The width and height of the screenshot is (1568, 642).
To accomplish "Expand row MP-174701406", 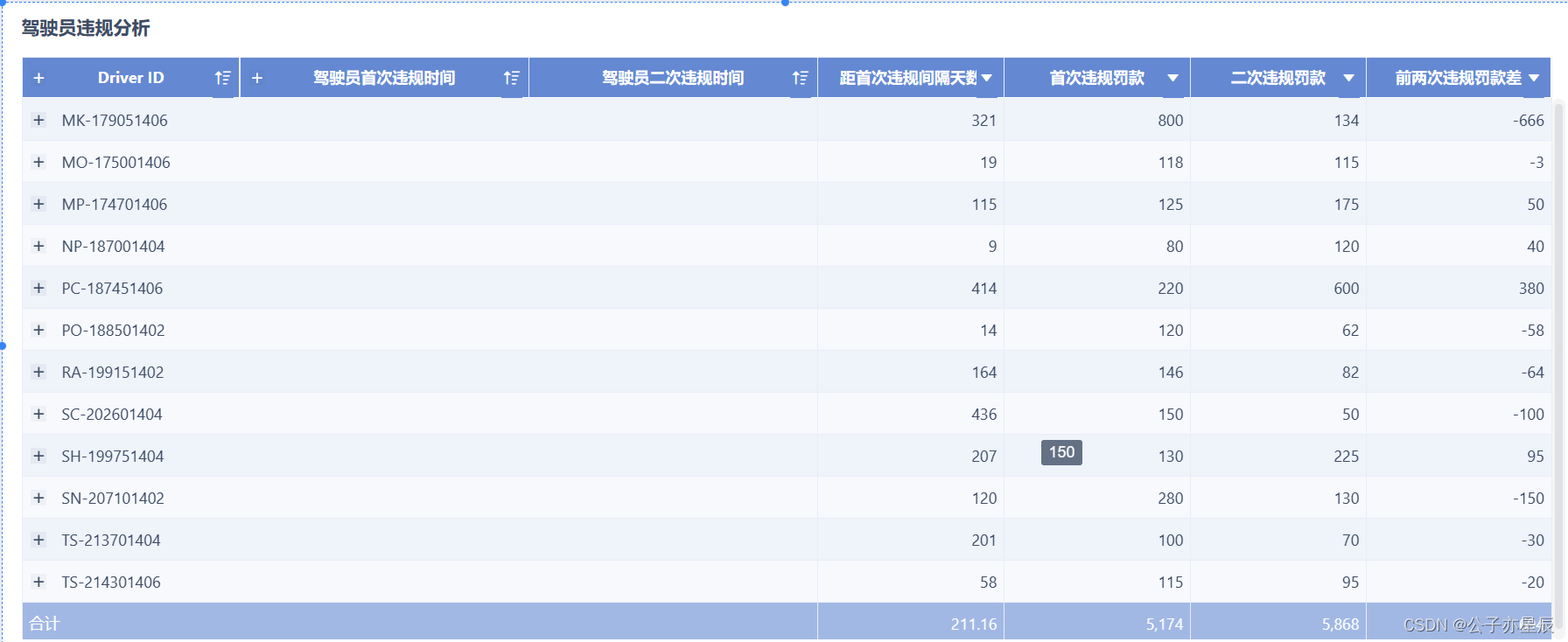I will click(x=38, y=204).
